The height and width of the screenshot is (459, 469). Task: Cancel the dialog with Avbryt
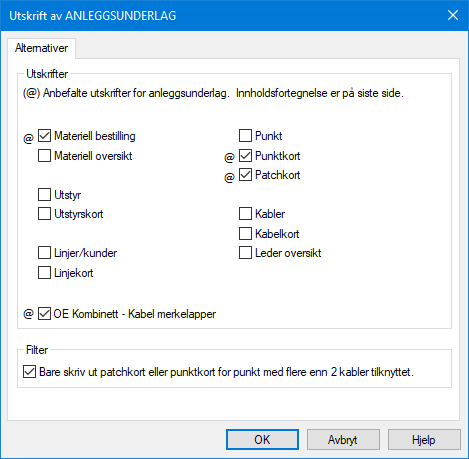click(343, 440)
